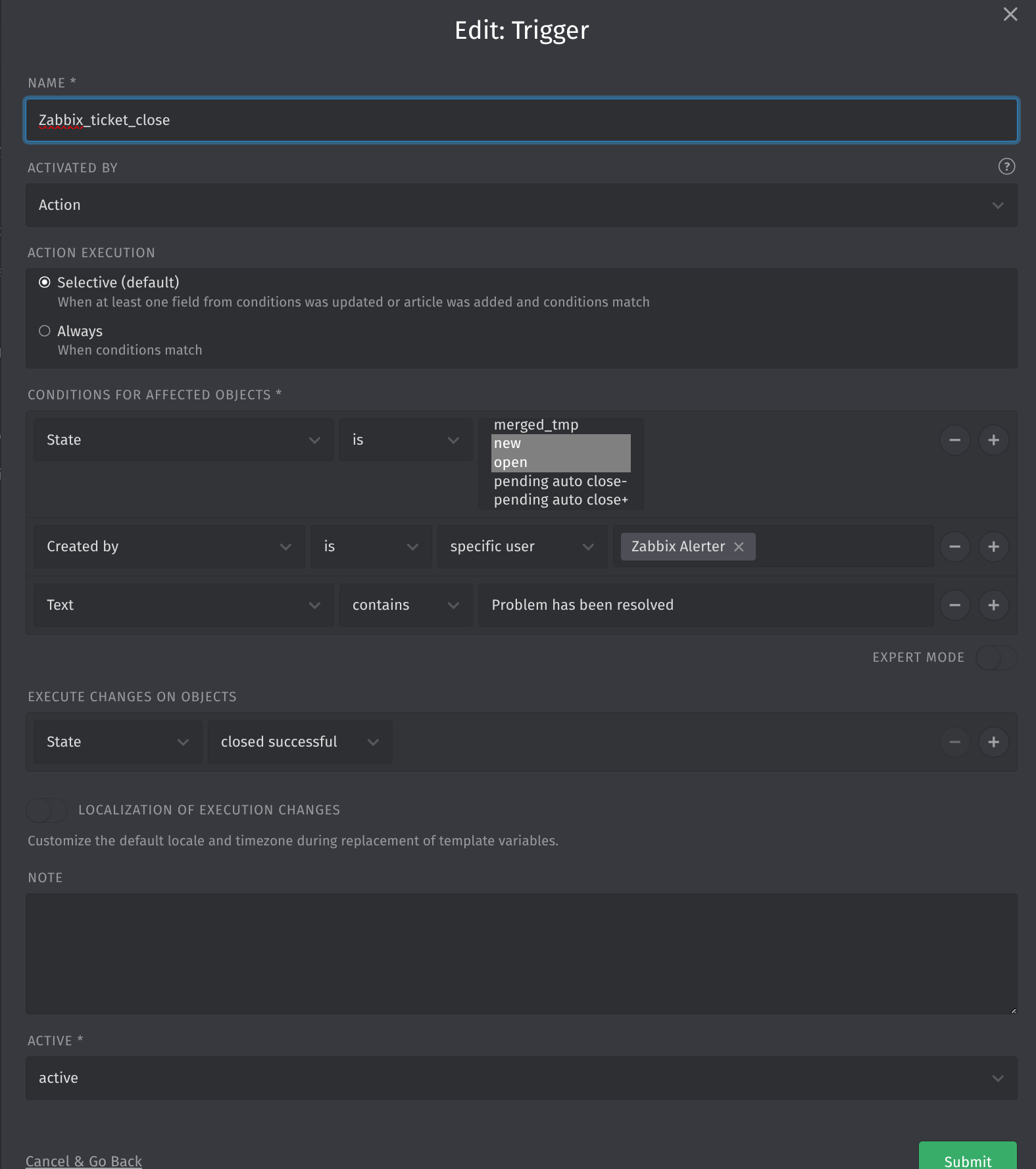Click Cancel & Go Back link

[84, 1161]
